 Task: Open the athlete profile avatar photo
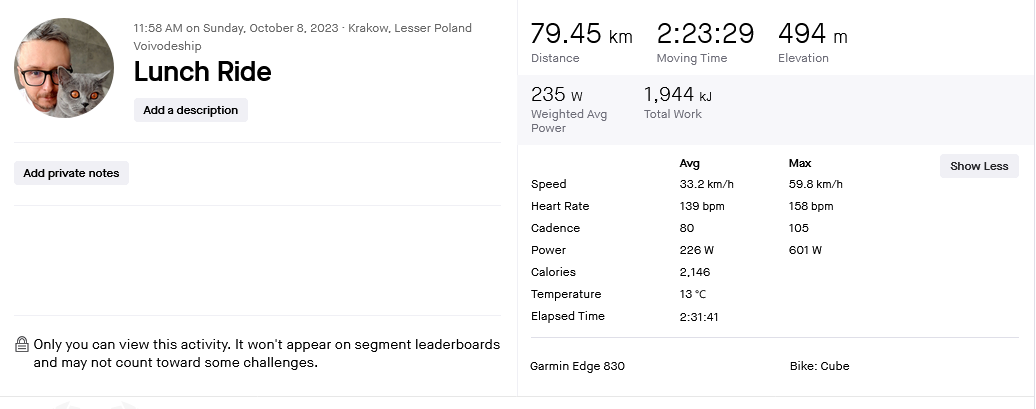tap(63, 67)
